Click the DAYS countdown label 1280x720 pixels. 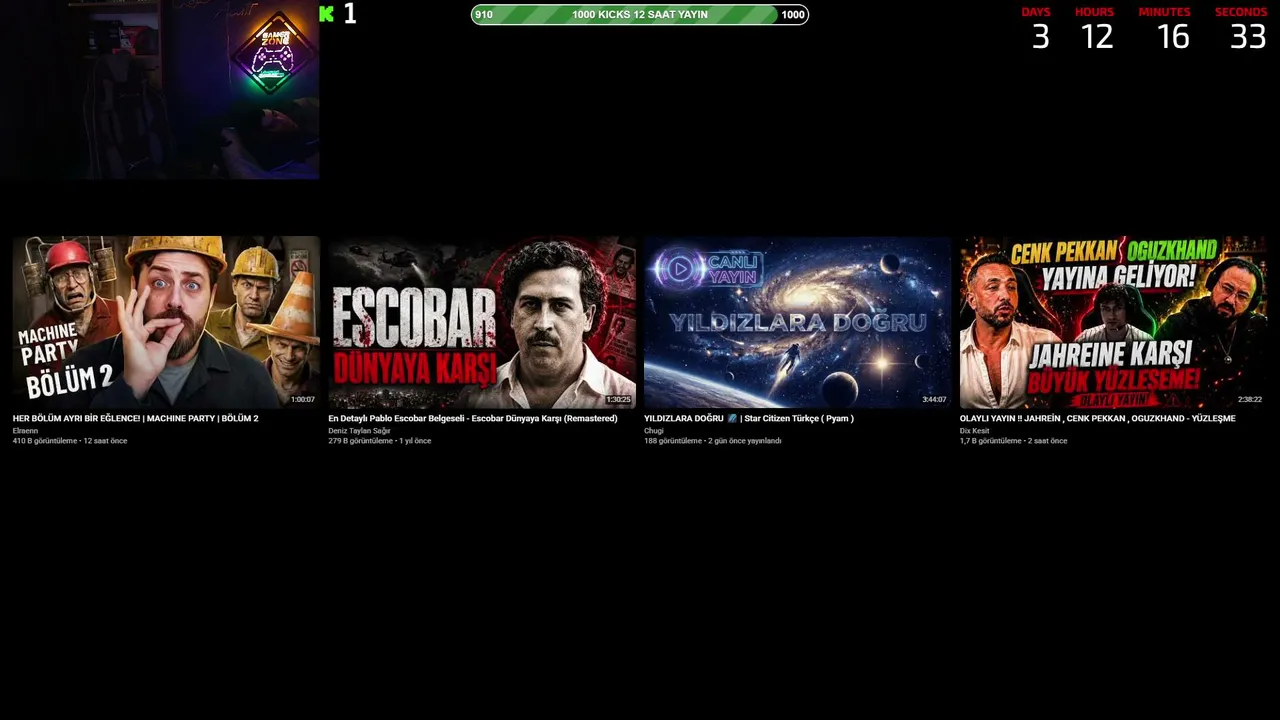pos(1036,12)
